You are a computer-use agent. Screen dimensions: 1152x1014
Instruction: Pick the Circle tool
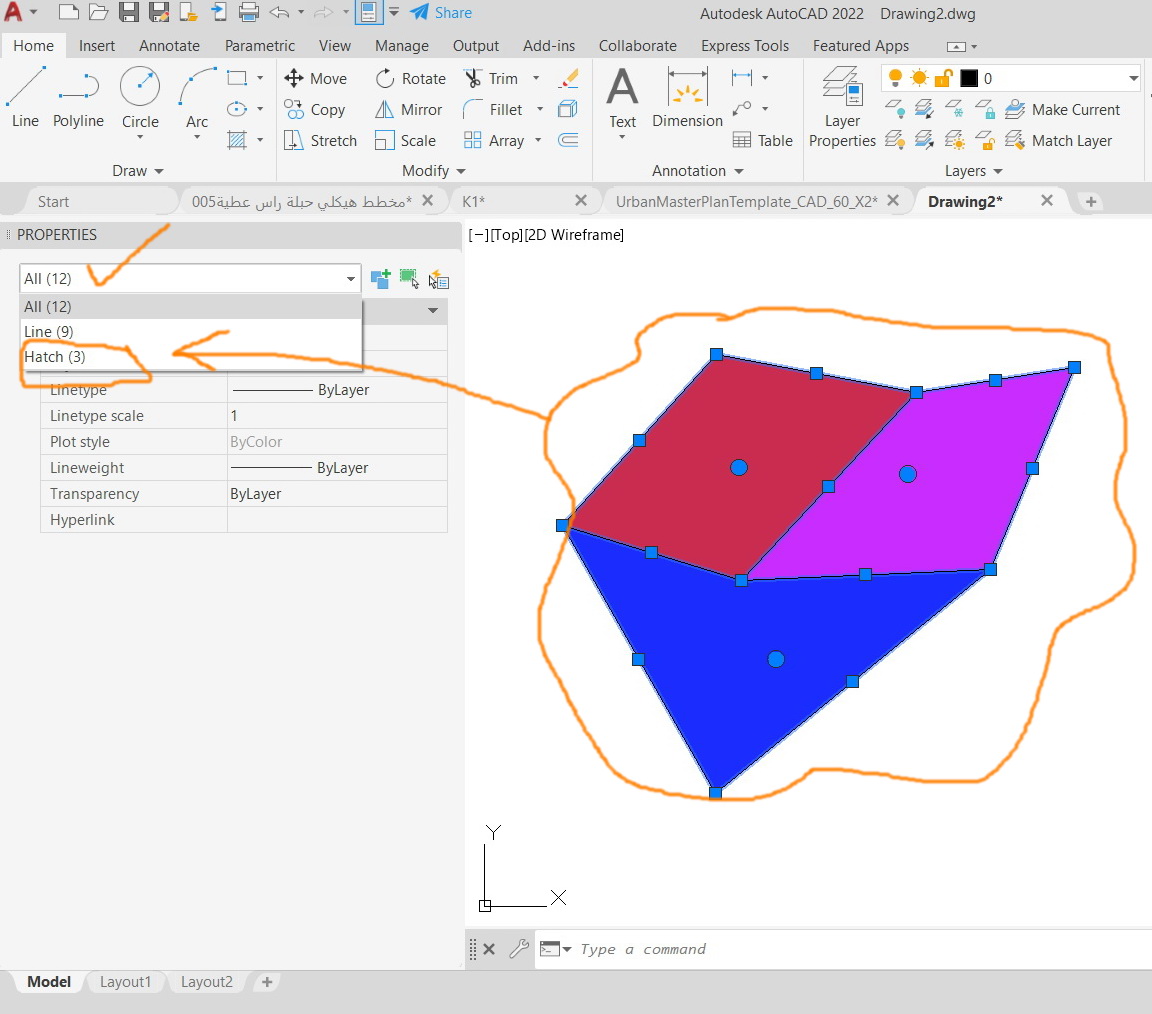pos(140,98)
